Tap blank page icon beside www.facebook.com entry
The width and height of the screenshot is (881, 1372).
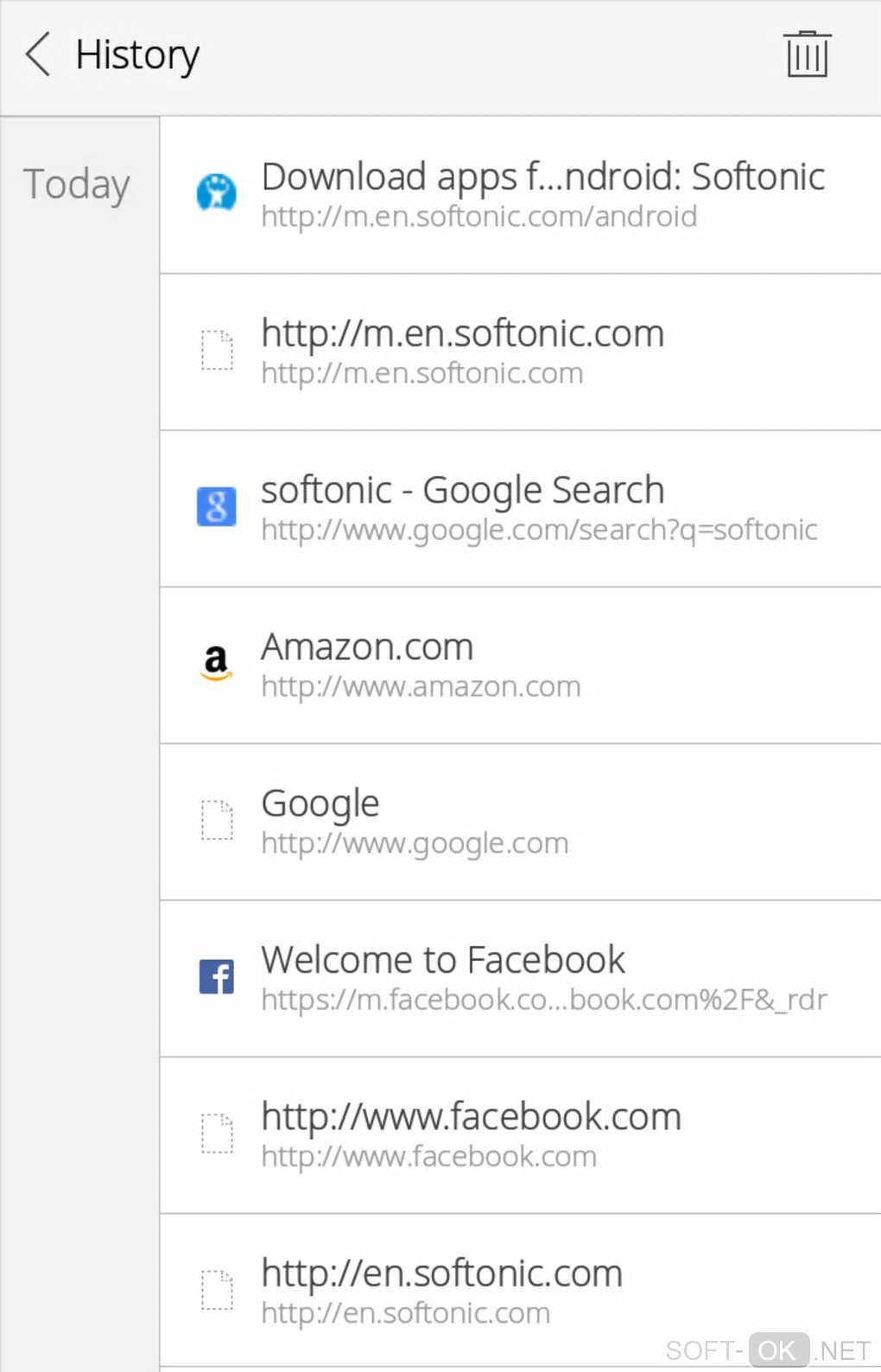(x=216, y=1133)
